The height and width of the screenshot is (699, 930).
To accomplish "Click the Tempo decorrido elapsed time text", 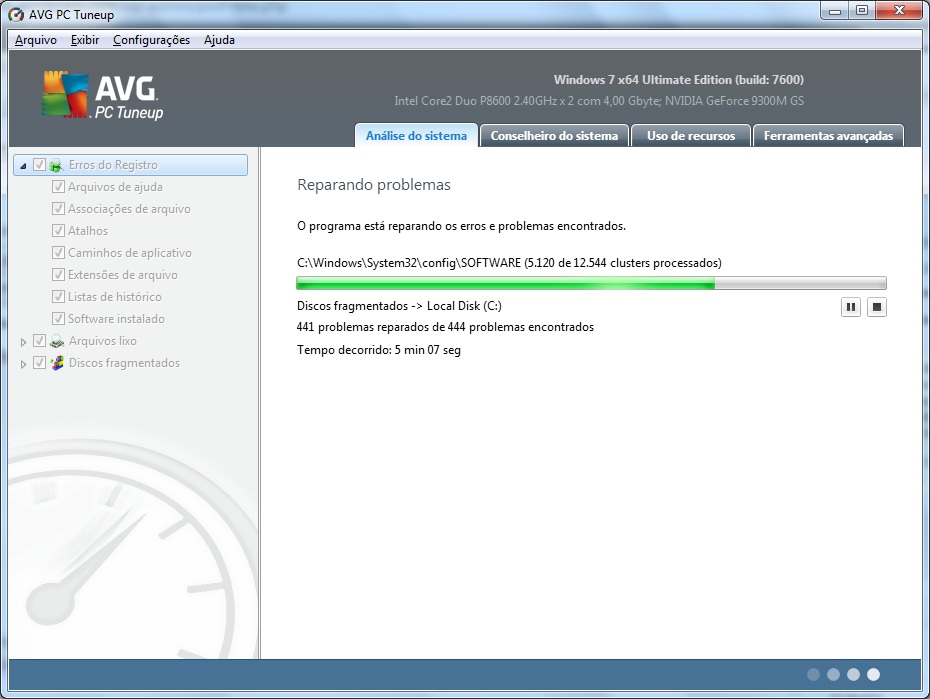I will tap(378, 350).
